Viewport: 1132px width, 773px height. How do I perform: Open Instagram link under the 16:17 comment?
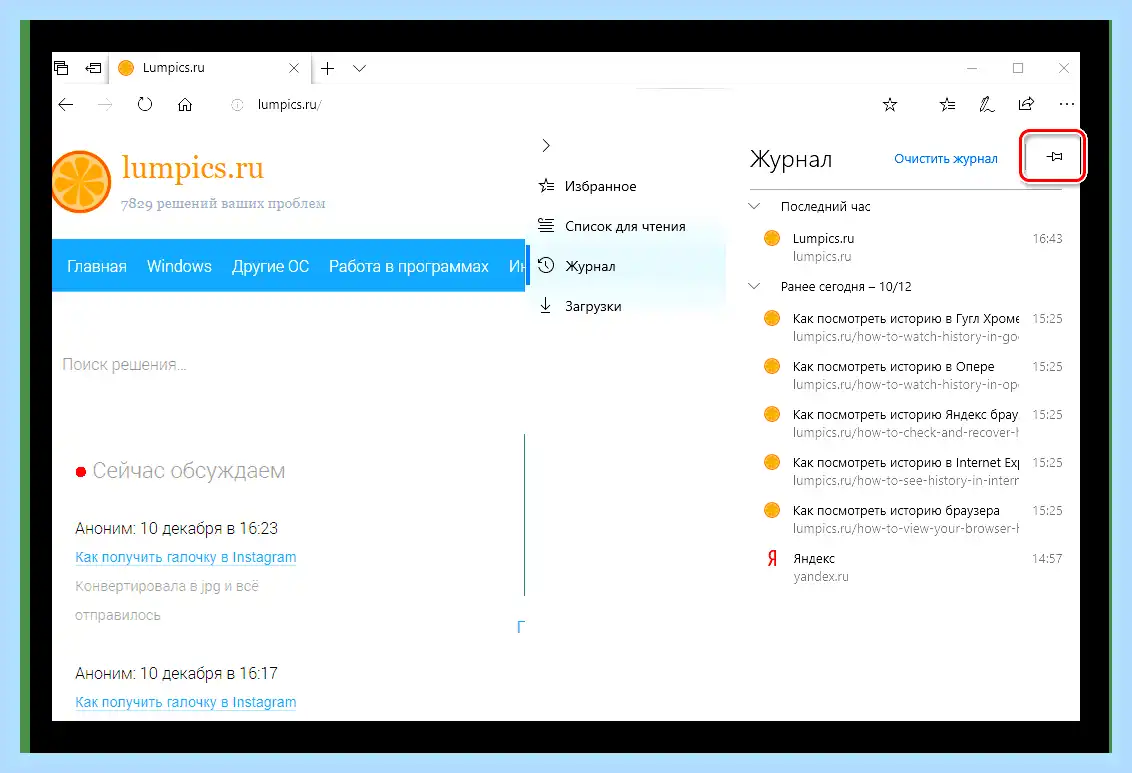[x=186, y=702]
